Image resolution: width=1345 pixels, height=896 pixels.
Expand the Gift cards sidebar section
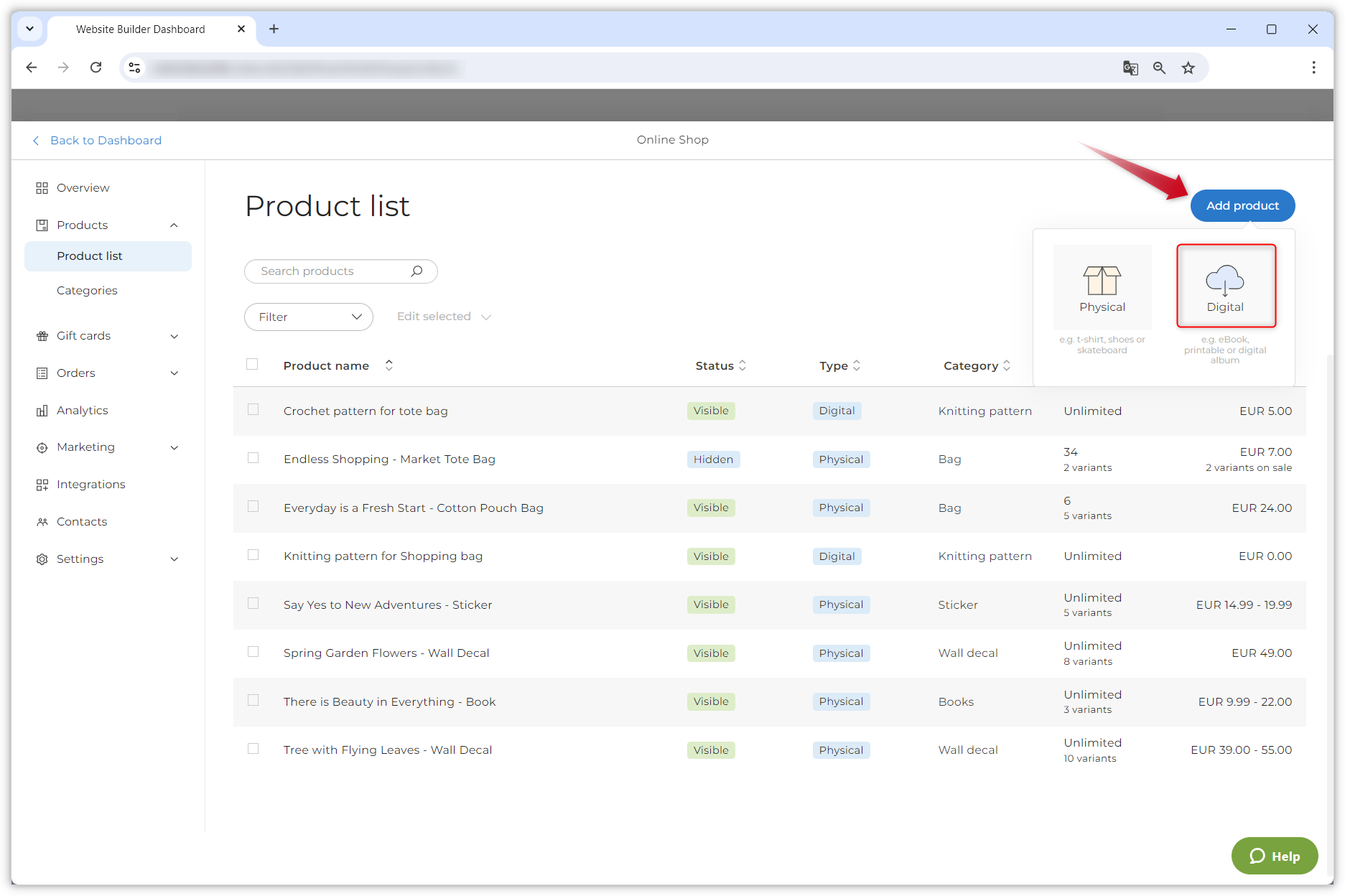pos(174,336)
